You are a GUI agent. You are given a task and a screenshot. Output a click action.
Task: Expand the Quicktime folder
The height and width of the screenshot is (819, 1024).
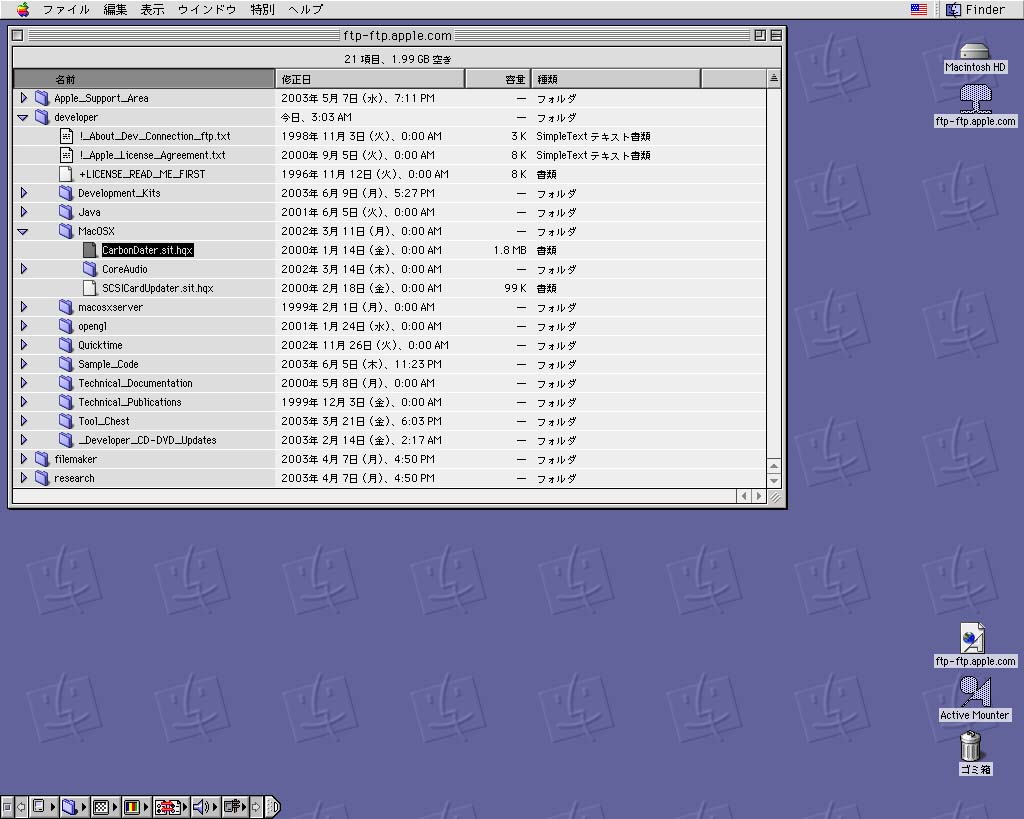pos(24,344)
